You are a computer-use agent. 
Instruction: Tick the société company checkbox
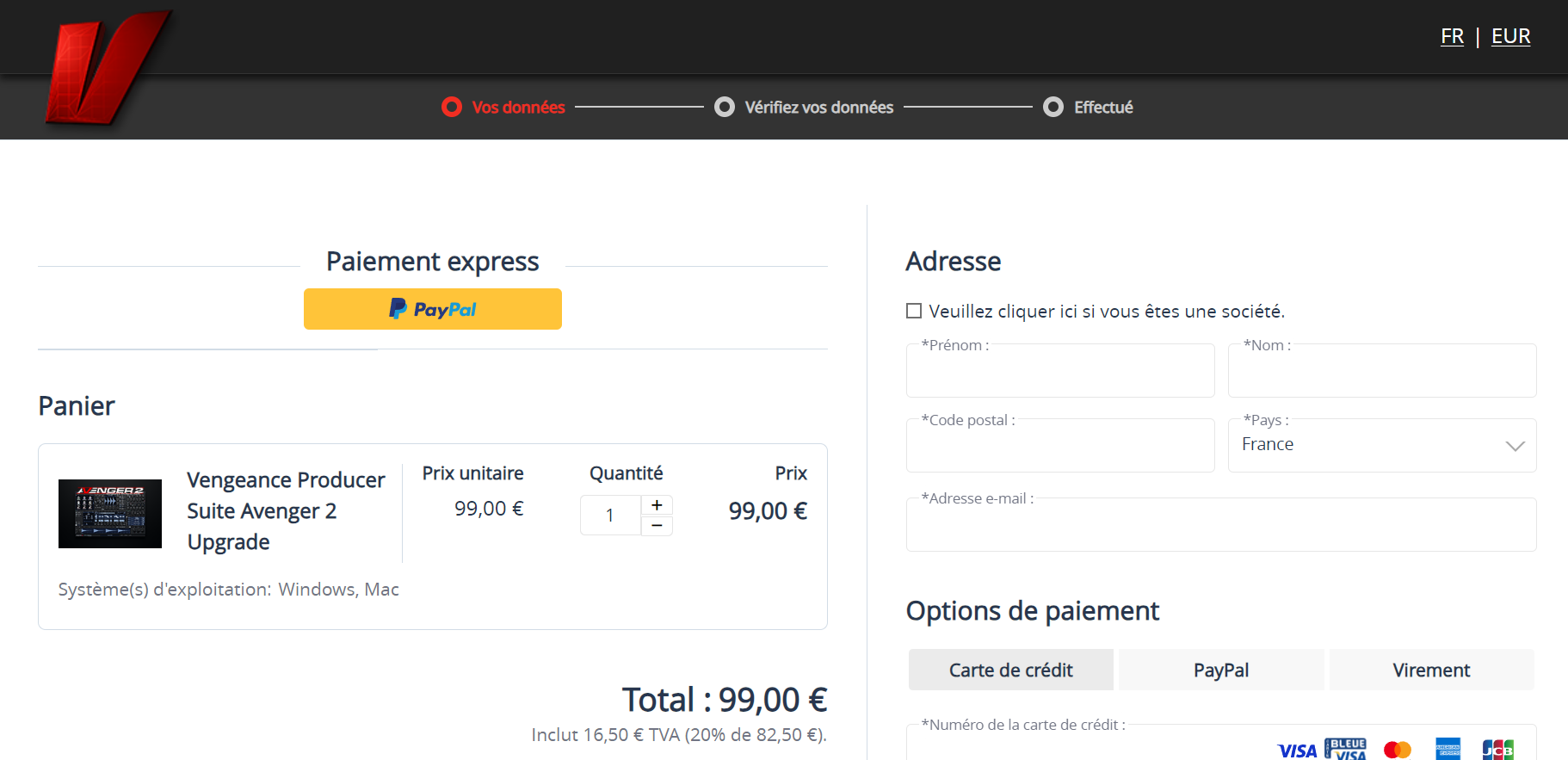tap(914, 311)
